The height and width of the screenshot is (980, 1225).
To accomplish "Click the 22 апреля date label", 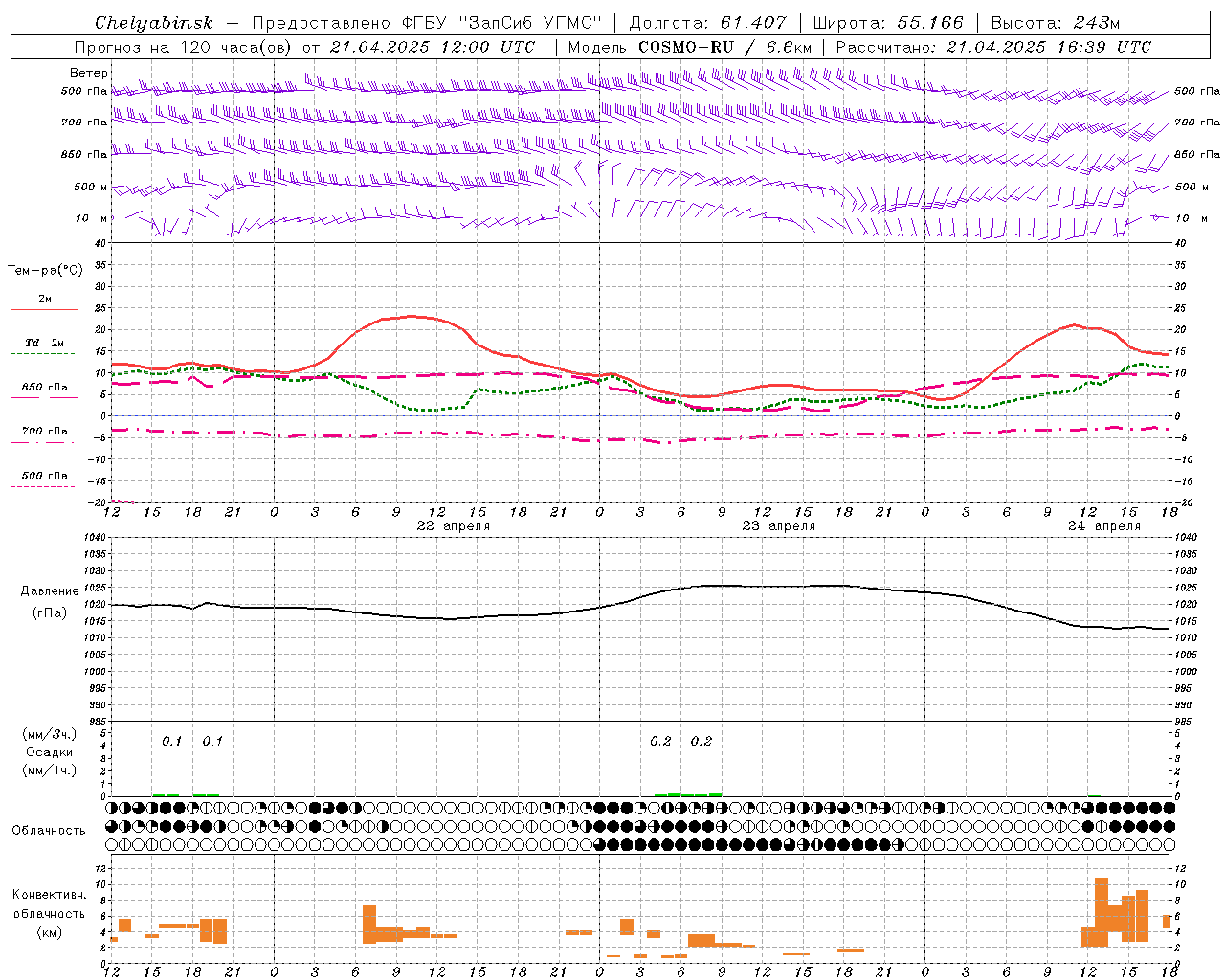I will [454, 526].
